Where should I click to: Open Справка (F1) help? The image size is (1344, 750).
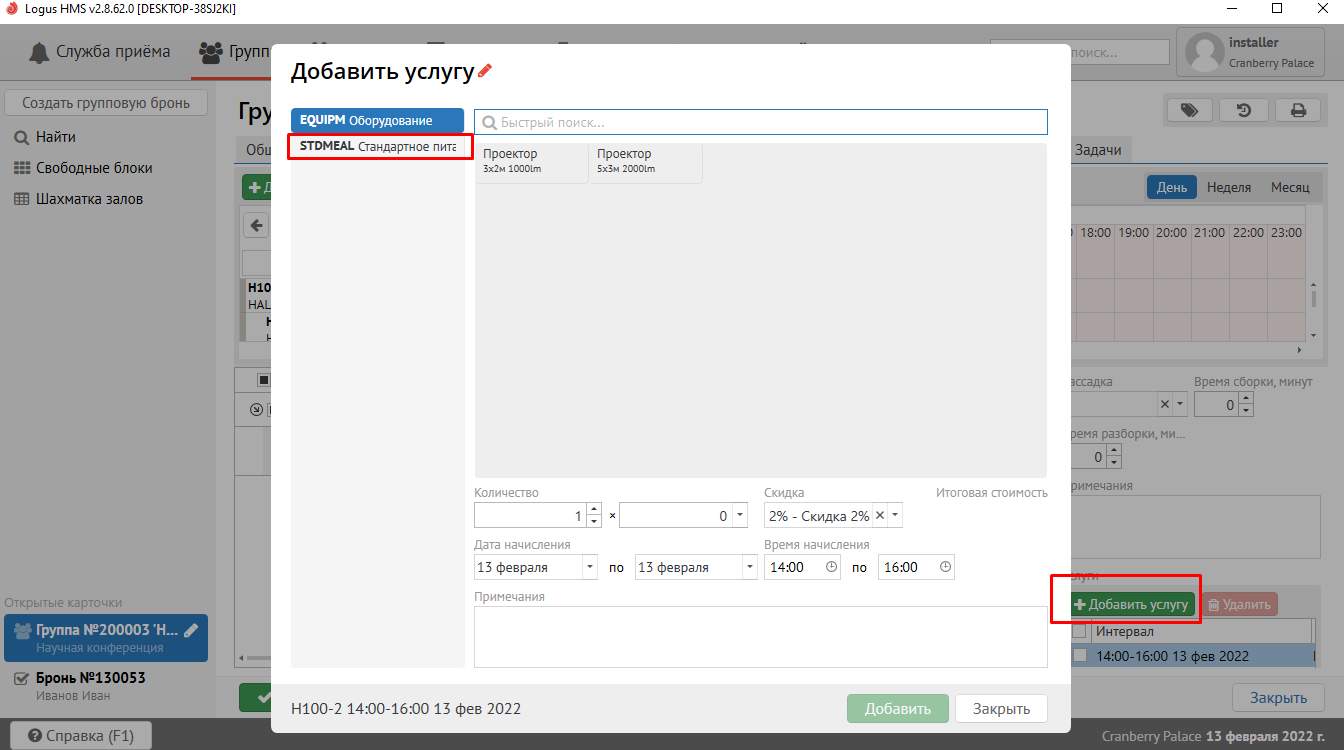(x=81, y=736)
